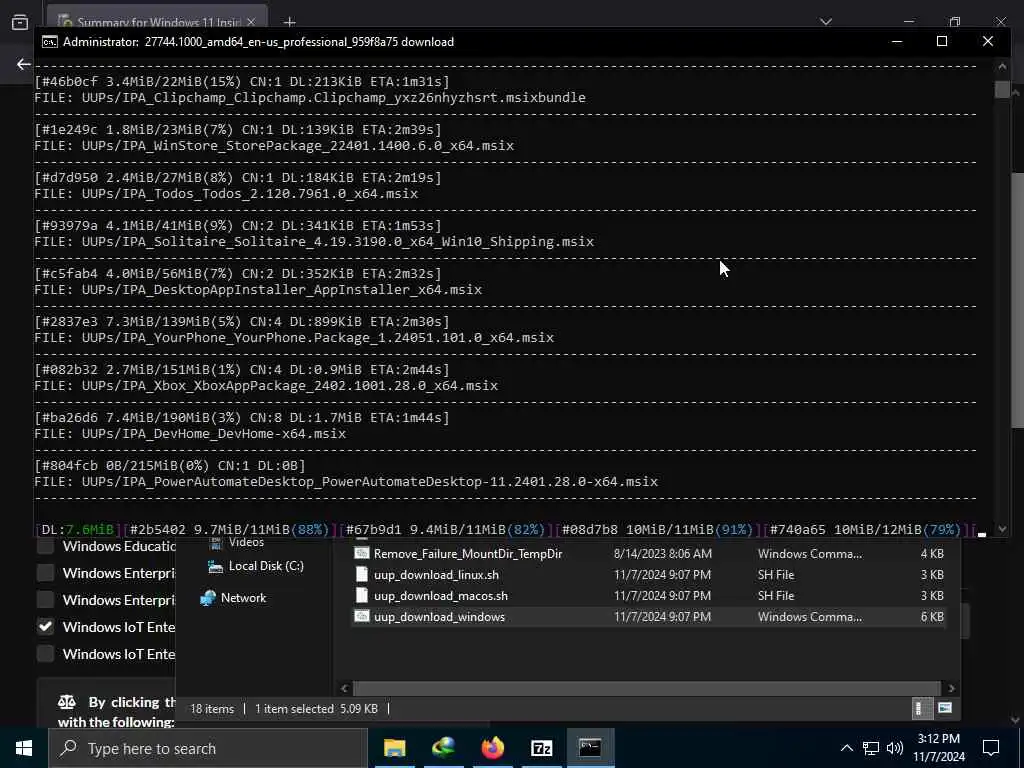Select Local Disk (C:) in Explorer sidebar
Image resolution: width=1024 pixels, height=768 pixels.
pyautogui.click(x=256, y=566)
